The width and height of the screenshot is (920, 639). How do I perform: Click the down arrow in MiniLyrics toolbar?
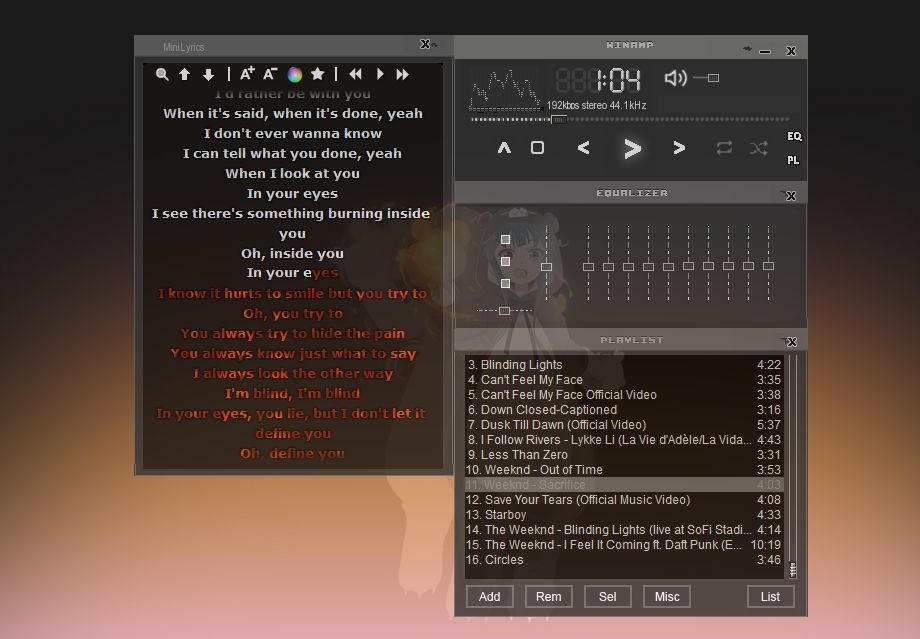coord(208,75)
